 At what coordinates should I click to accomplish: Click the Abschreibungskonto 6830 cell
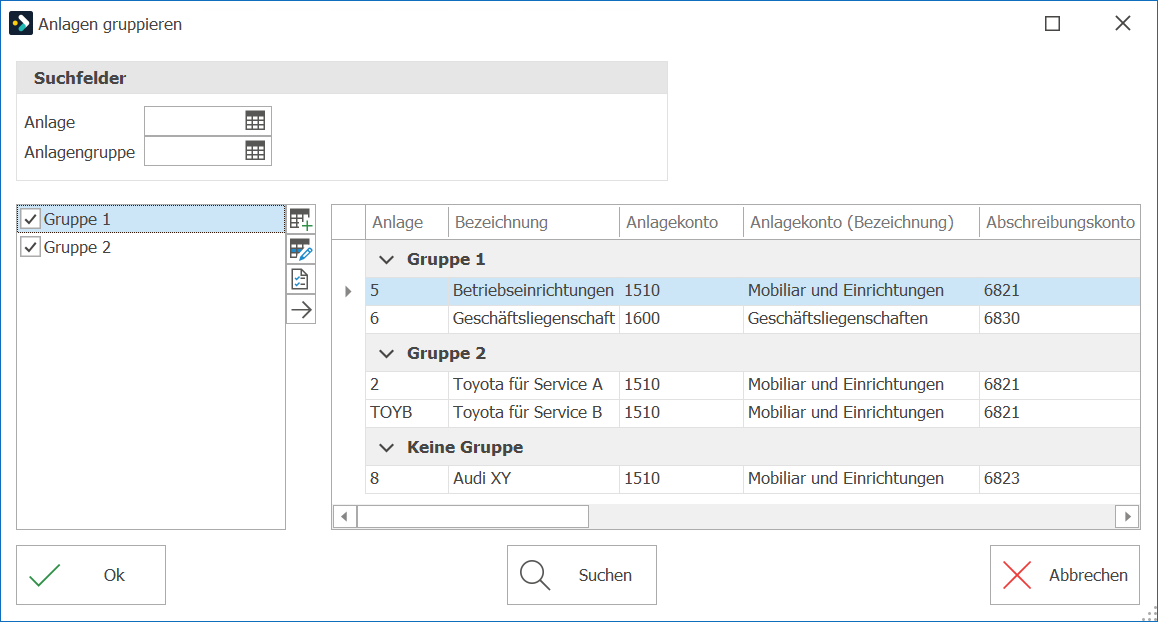tap(1060, 319)
